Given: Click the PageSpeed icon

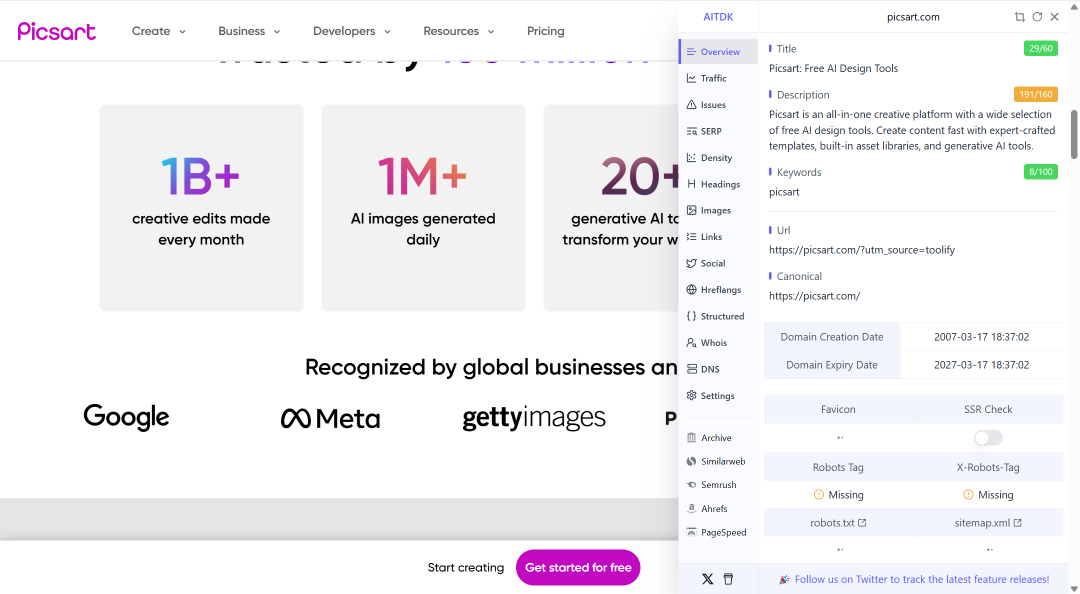Looking at the screenshot, I should pos(692,532).
